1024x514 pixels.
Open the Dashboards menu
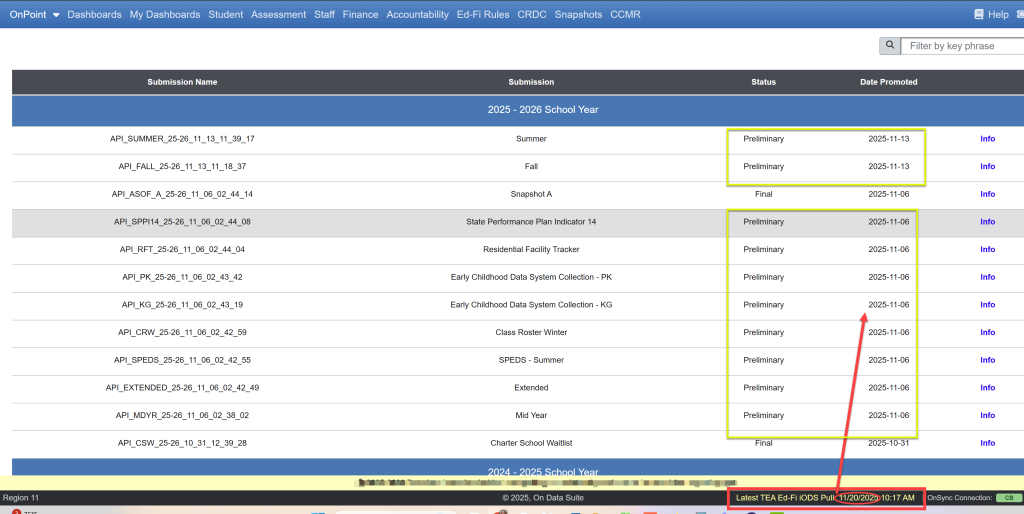coord(94,15)
